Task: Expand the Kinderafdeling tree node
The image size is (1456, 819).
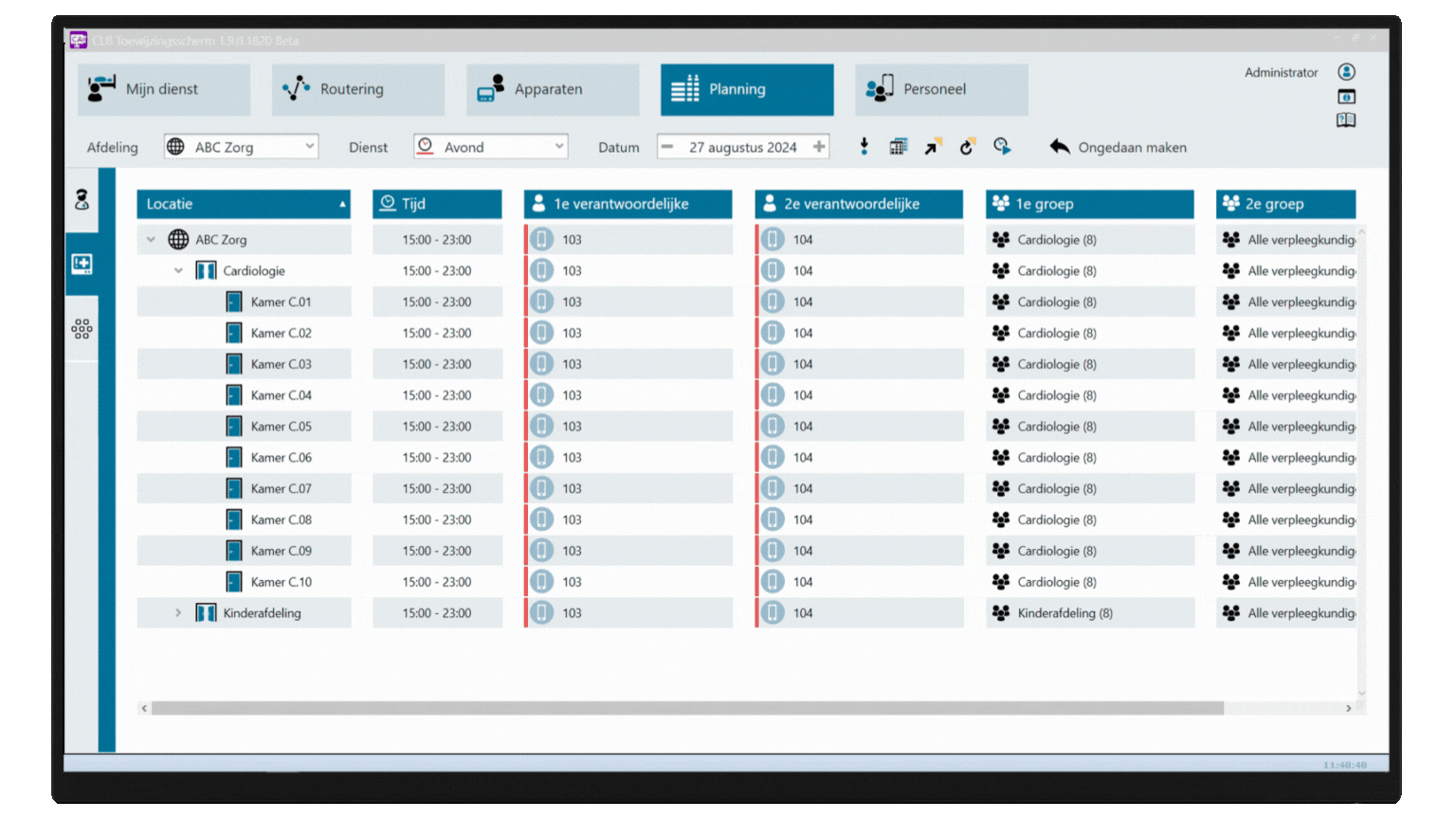Action: click(x=178, y=613)
